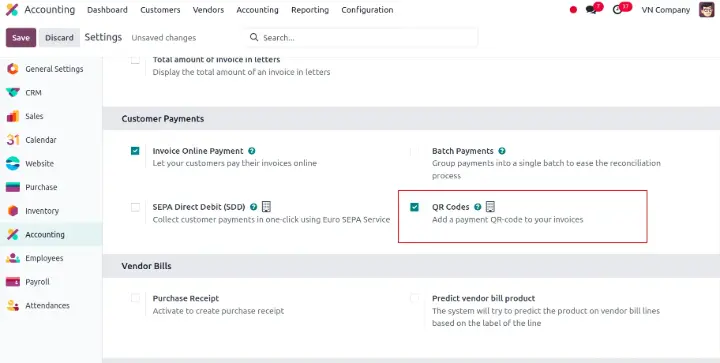The height and width of the screenshot is (363, 720).
Task: Click the enterprise building icon beside QR Codes
Action: click(490, 207)
